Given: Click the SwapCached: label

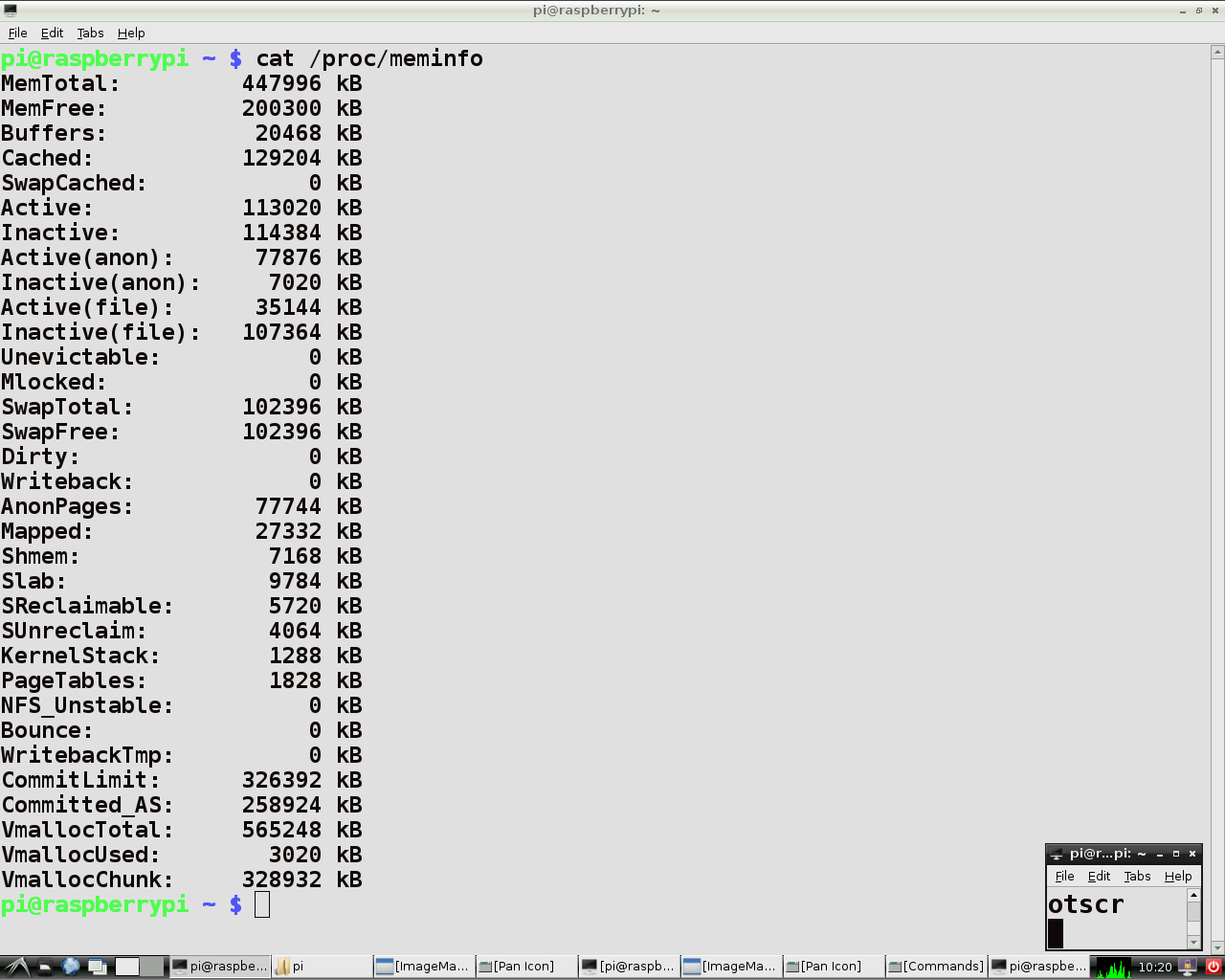Looking at the screenshot, I should pos(74,183).
